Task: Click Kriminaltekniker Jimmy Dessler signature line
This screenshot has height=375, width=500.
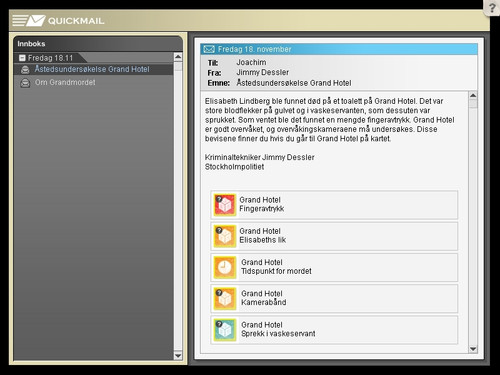Action: pyautogui.click(x=259, y=157)
